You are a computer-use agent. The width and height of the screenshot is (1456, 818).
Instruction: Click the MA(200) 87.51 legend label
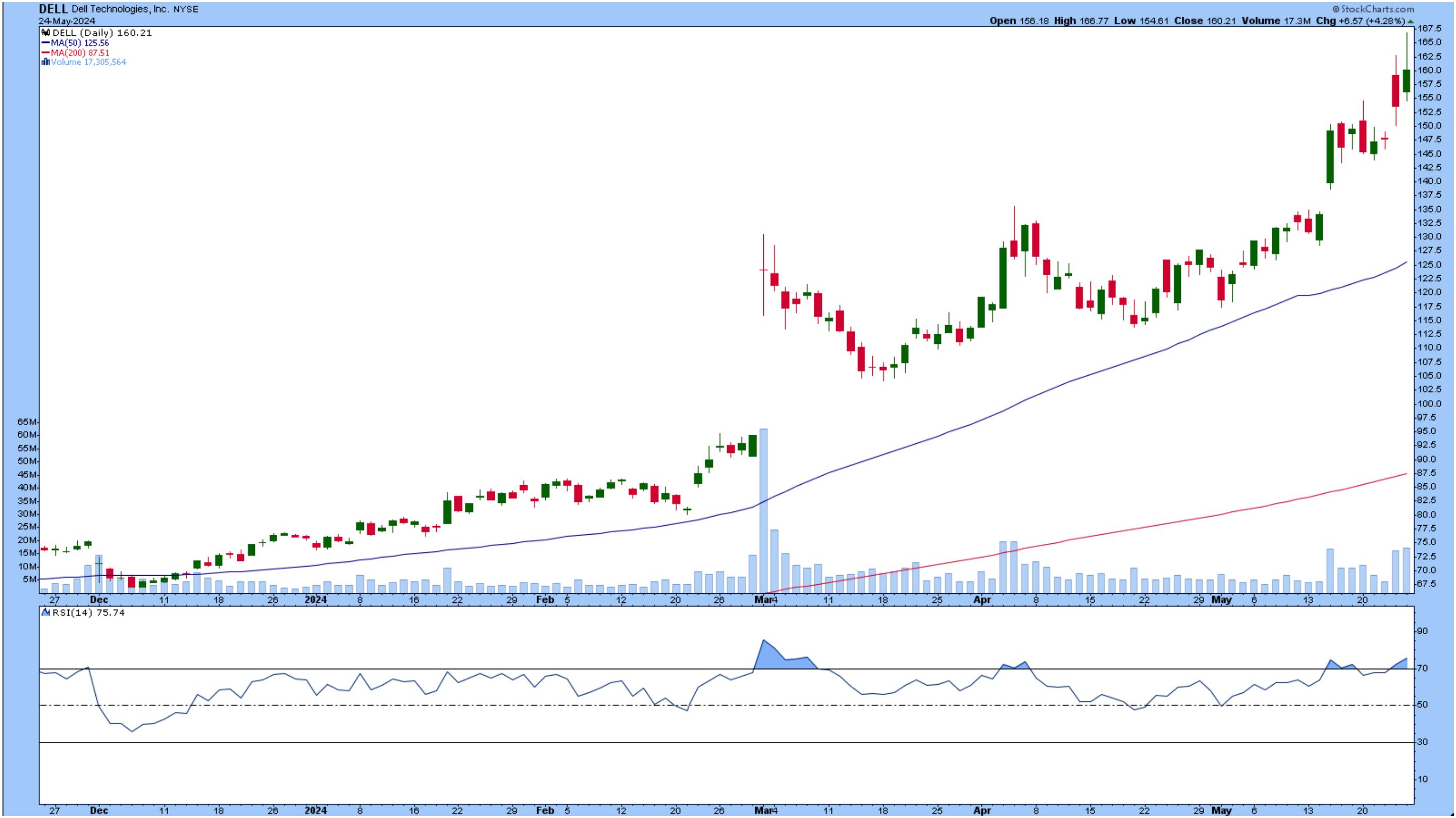80,53
